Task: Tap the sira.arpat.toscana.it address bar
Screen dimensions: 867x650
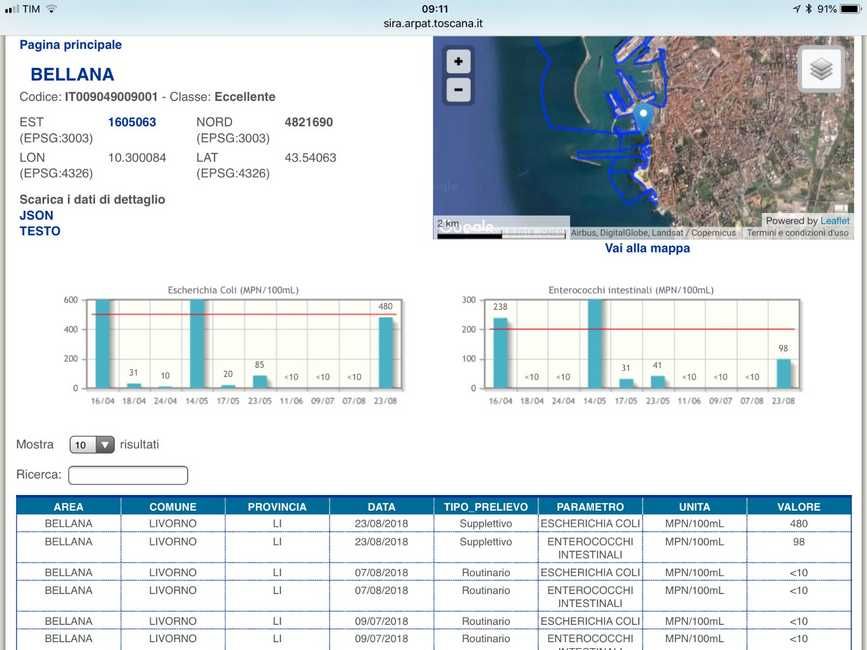Action: [433, 23]
